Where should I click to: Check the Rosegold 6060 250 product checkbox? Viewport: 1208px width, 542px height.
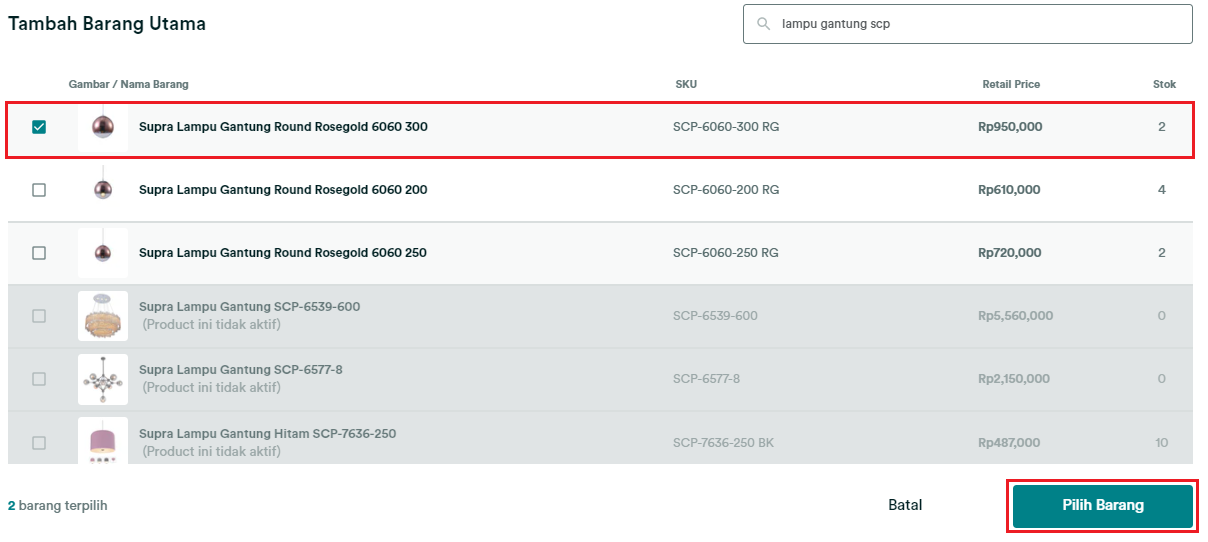[39, 253]
